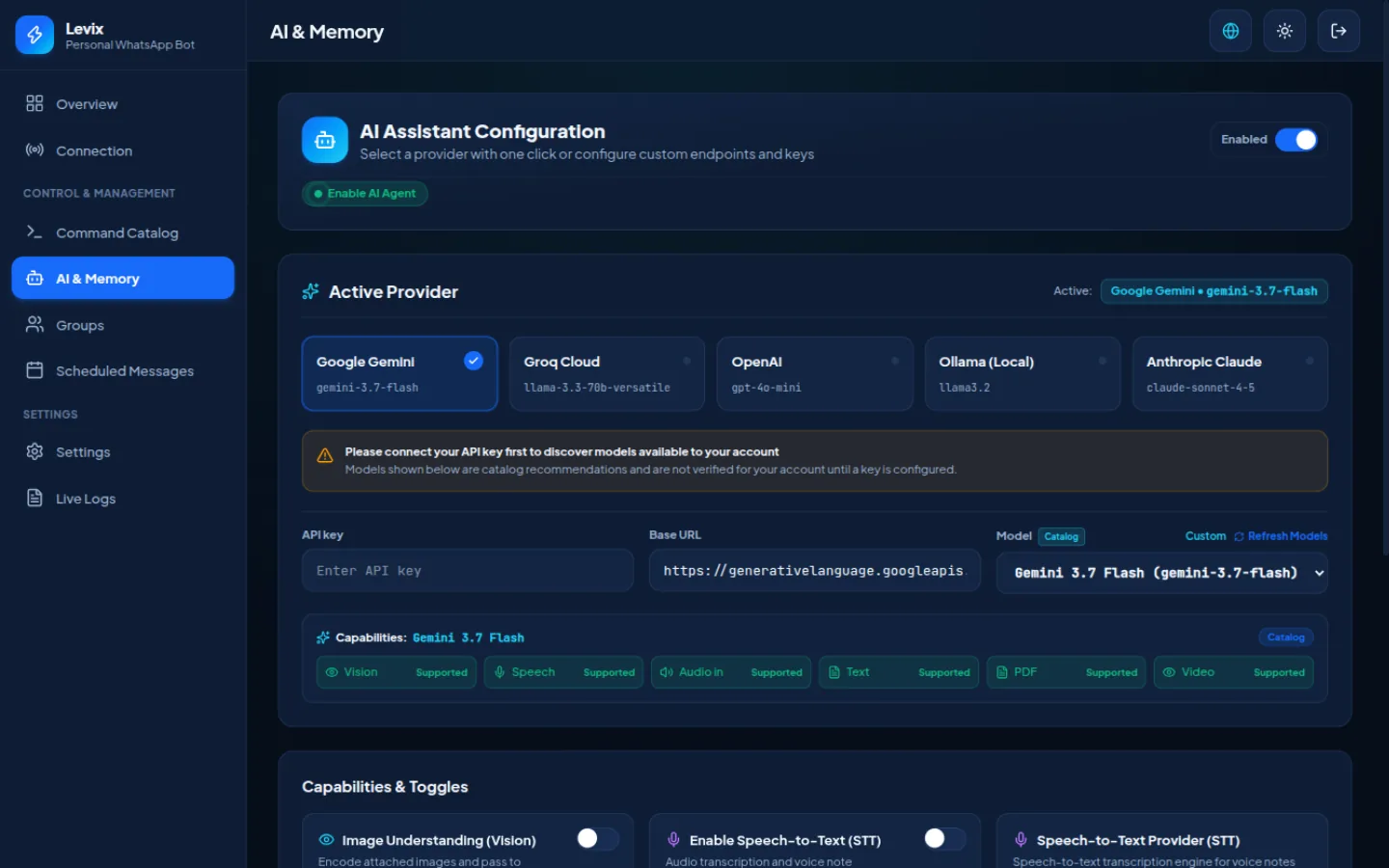The height and width of the screenshot is (868, 1389).
Task: Click the AI Assistant robot icon
Action: click(x=325, y=141)
